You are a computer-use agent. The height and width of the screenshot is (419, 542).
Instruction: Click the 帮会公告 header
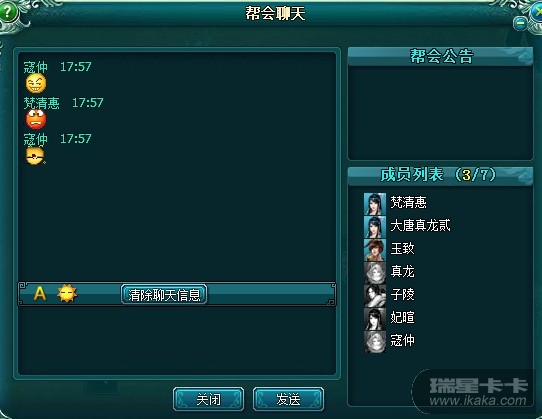pos(440,56)
